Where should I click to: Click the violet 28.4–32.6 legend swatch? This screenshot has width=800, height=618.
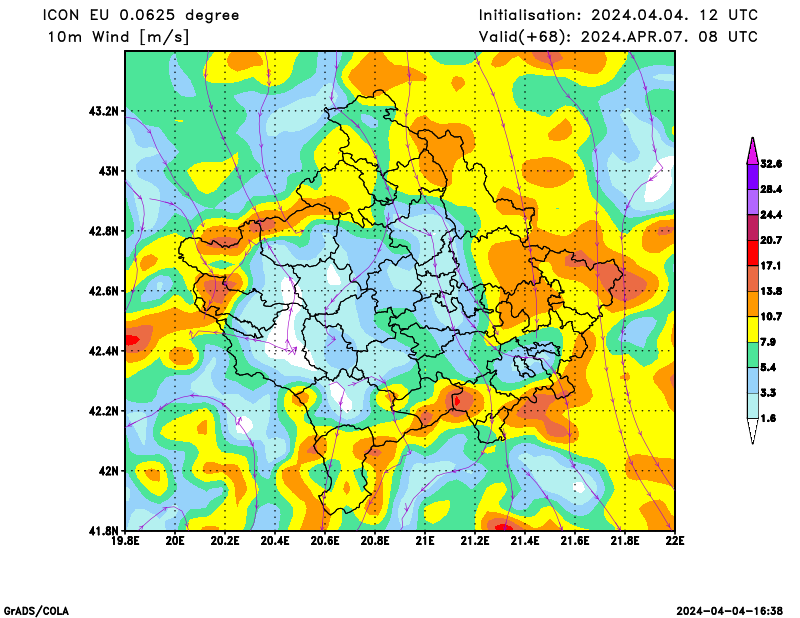pyautogui.click(x=753, y=177)
